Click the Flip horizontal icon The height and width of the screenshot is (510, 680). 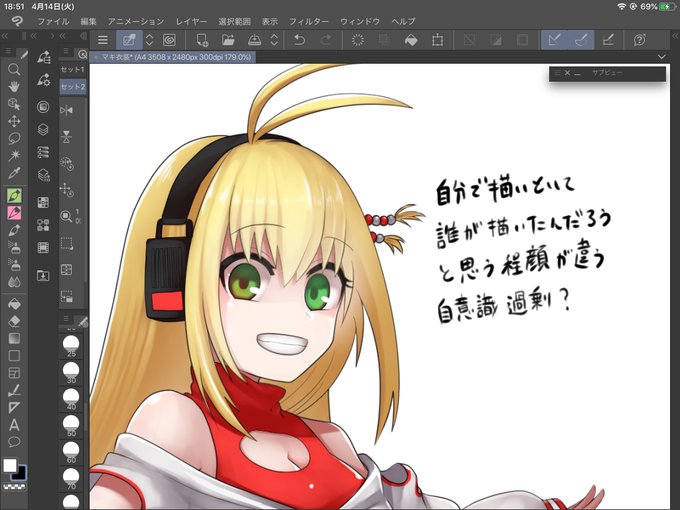click(66, 111)
